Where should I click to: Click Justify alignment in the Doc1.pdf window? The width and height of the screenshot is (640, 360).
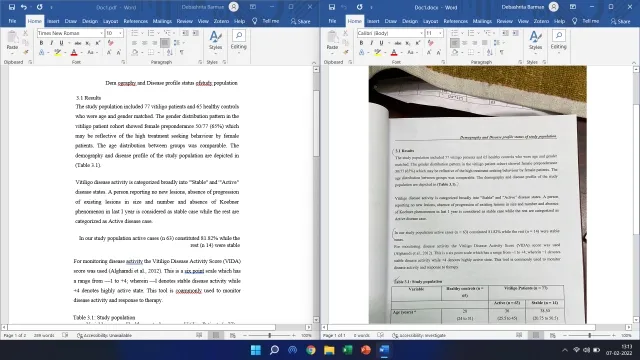pos(165,43)
